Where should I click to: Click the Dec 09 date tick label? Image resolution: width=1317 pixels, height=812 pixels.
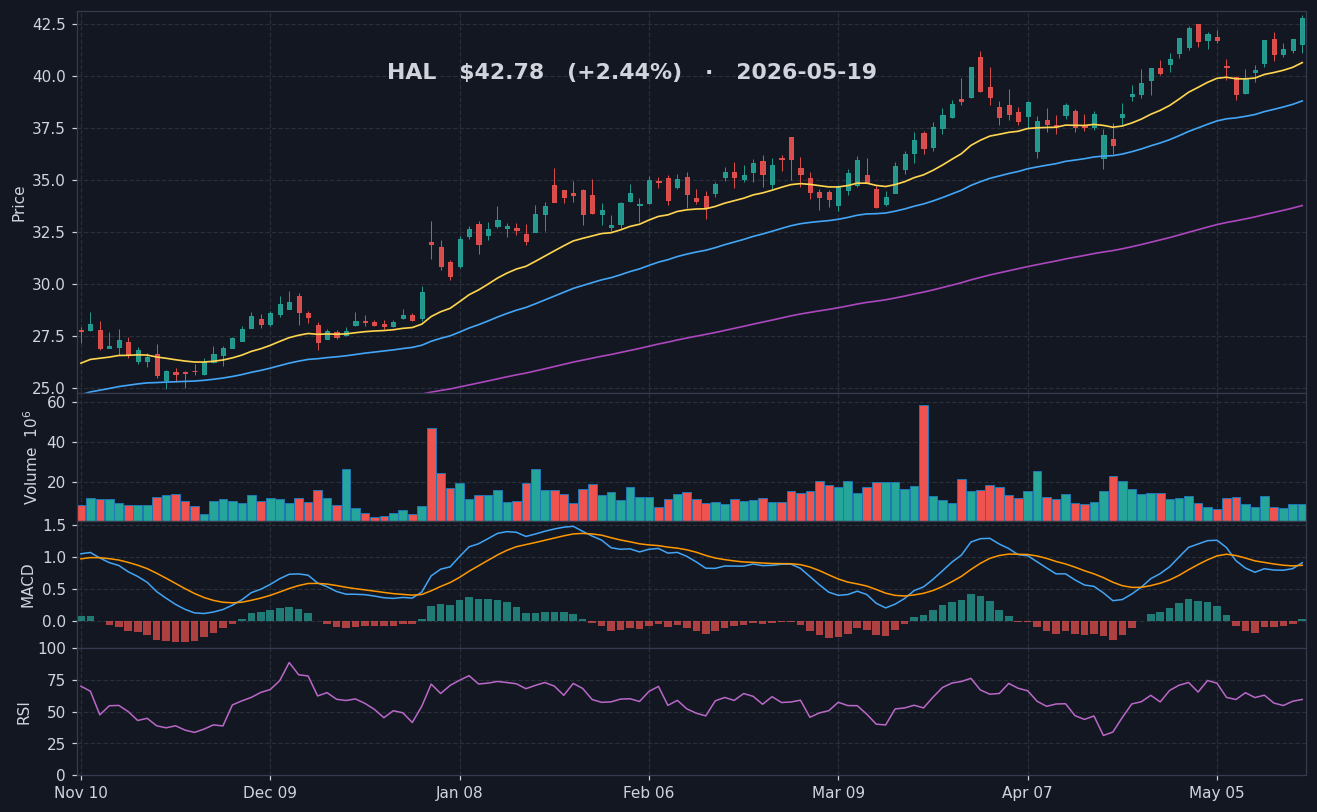coord(270,793)
